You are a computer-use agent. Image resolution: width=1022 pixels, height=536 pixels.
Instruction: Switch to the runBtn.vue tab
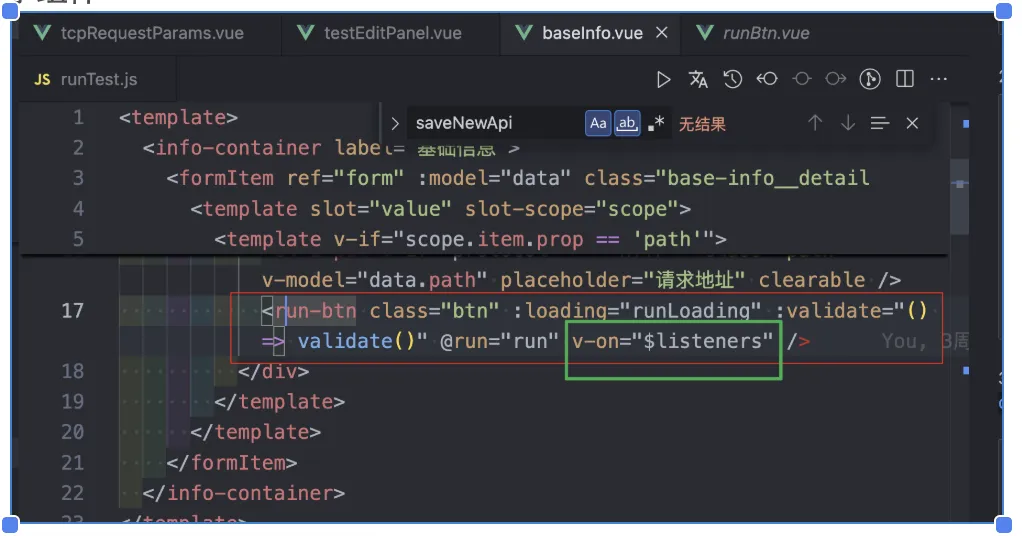click(x=765, y=33)
